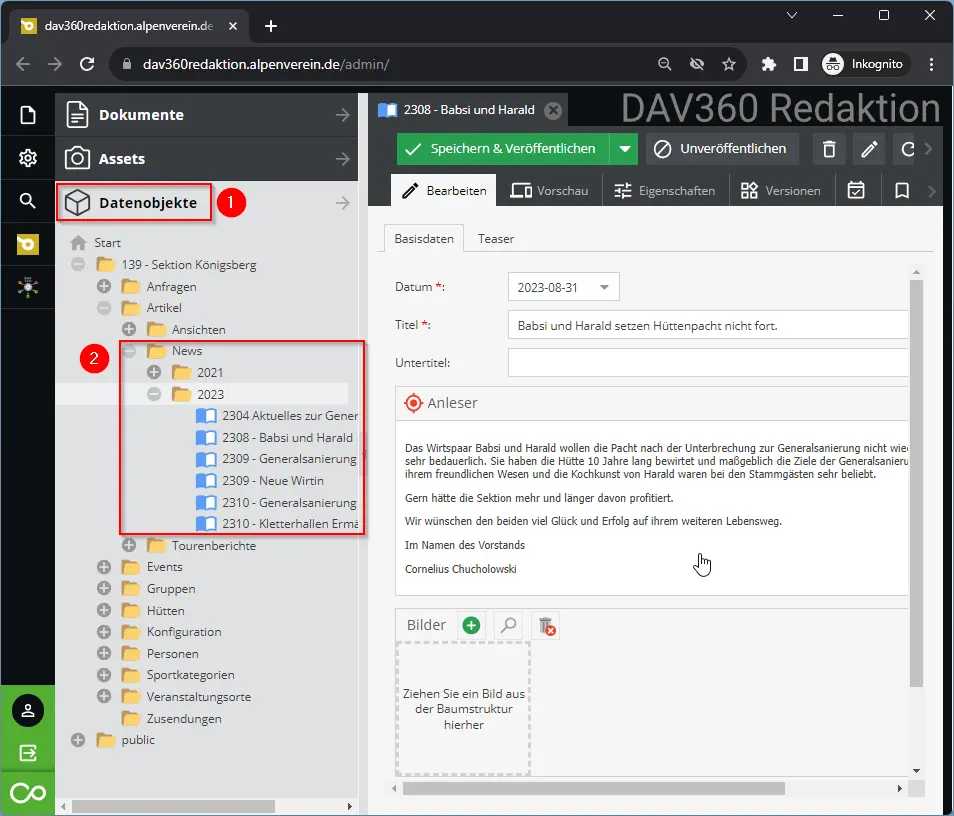
Task: Click the delete trash icon in toolbar
Action: click(829, 149)
